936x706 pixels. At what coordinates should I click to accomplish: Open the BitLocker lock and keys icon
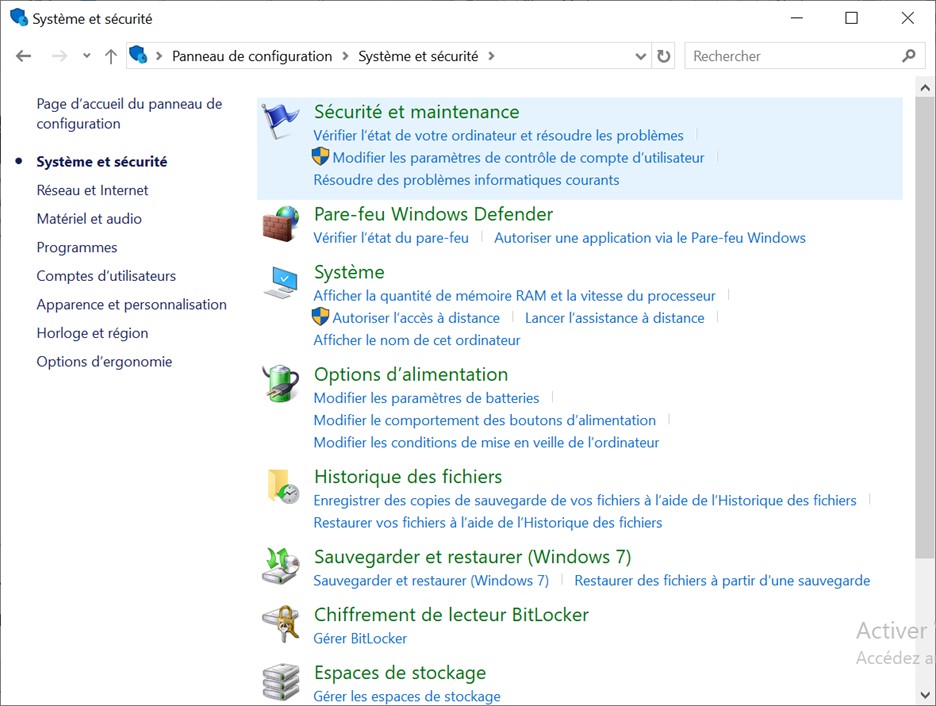point(281,624)
